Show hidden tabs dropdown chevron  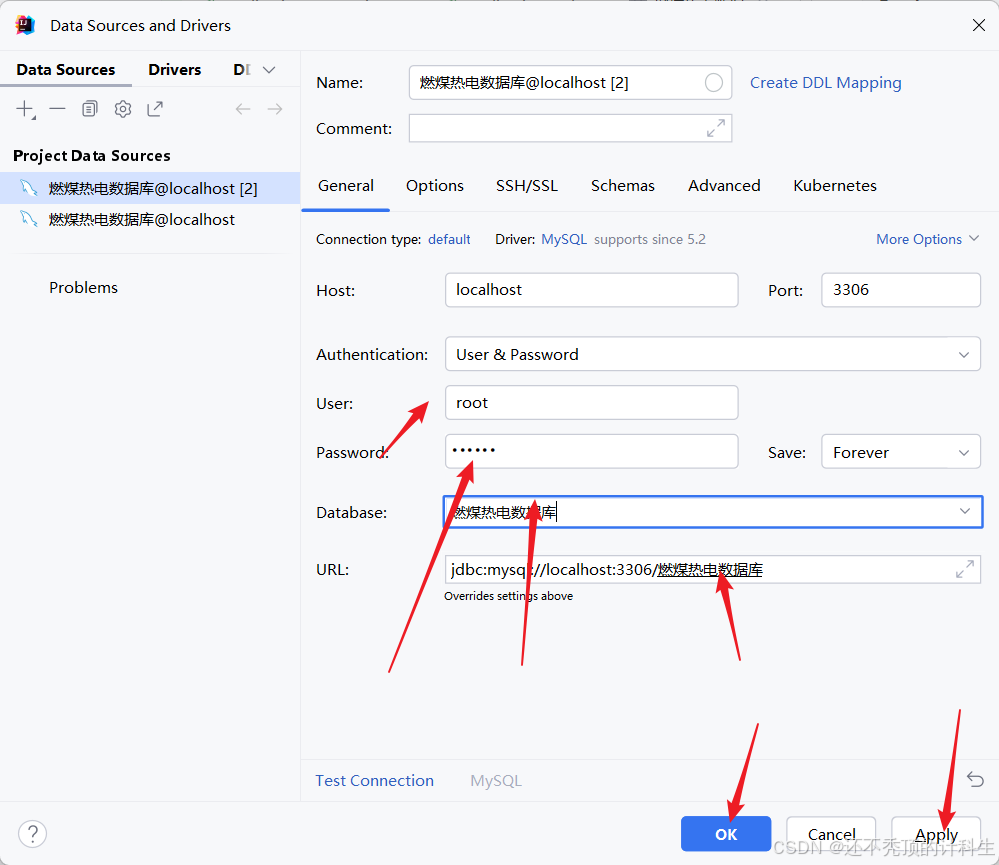click(268, 70)
